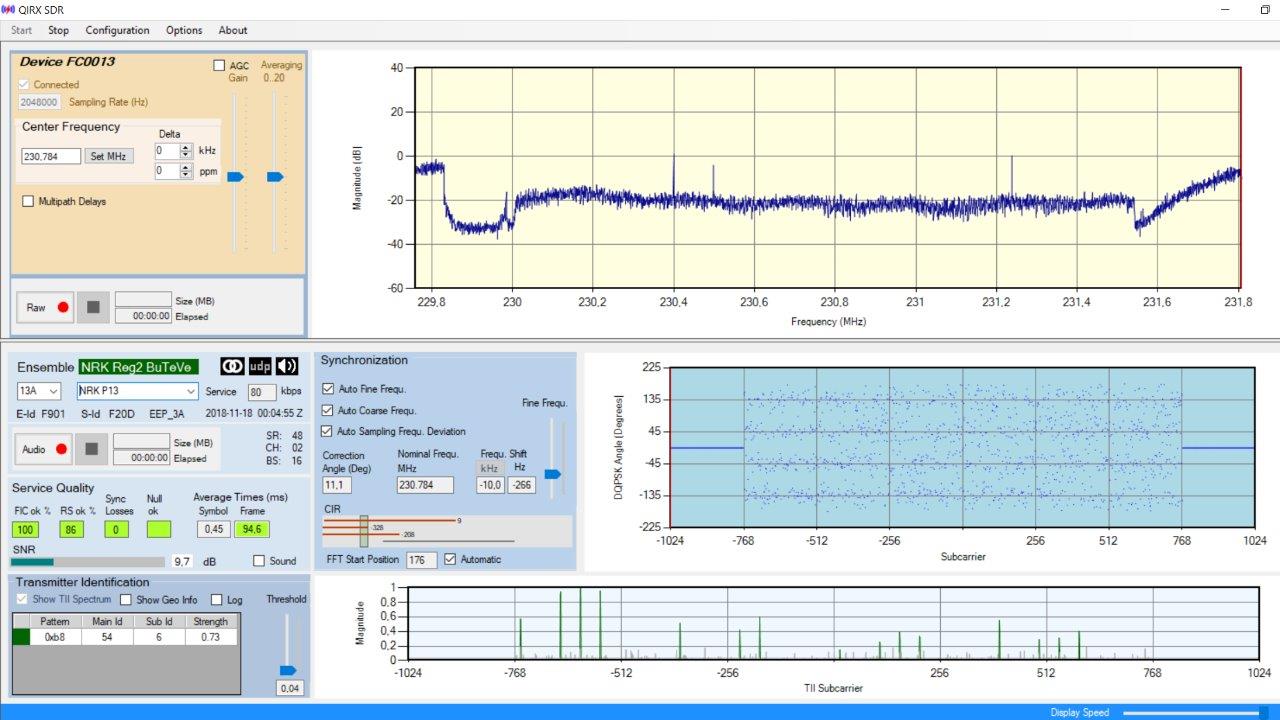Click the stereo mode icon beside ensemble name

click(232, 366)
